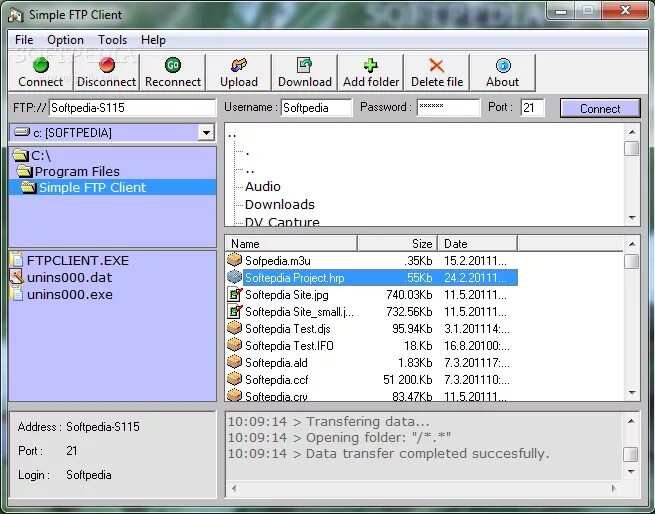Click the Softepdia Site_small image icon

[234, 312]
